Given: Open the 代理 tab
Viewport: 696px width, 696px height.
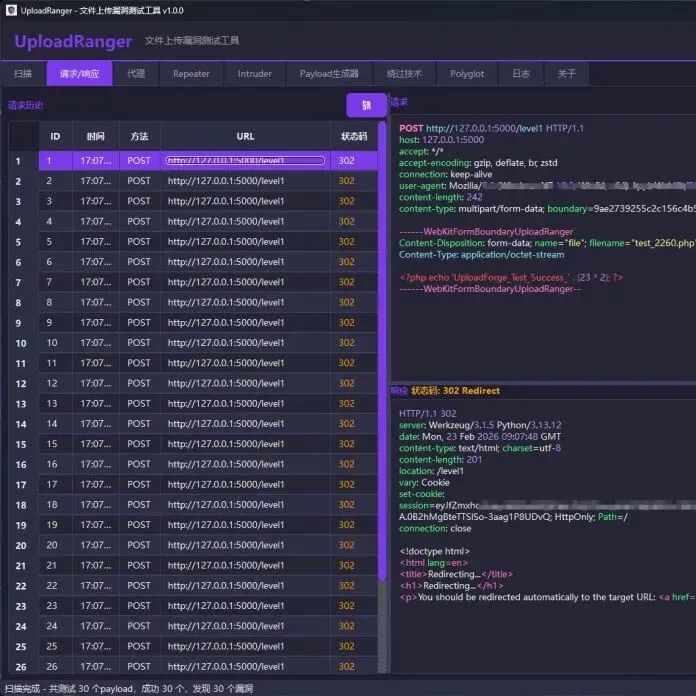Looking at the screenshot, I should click(x=136, y=74).
